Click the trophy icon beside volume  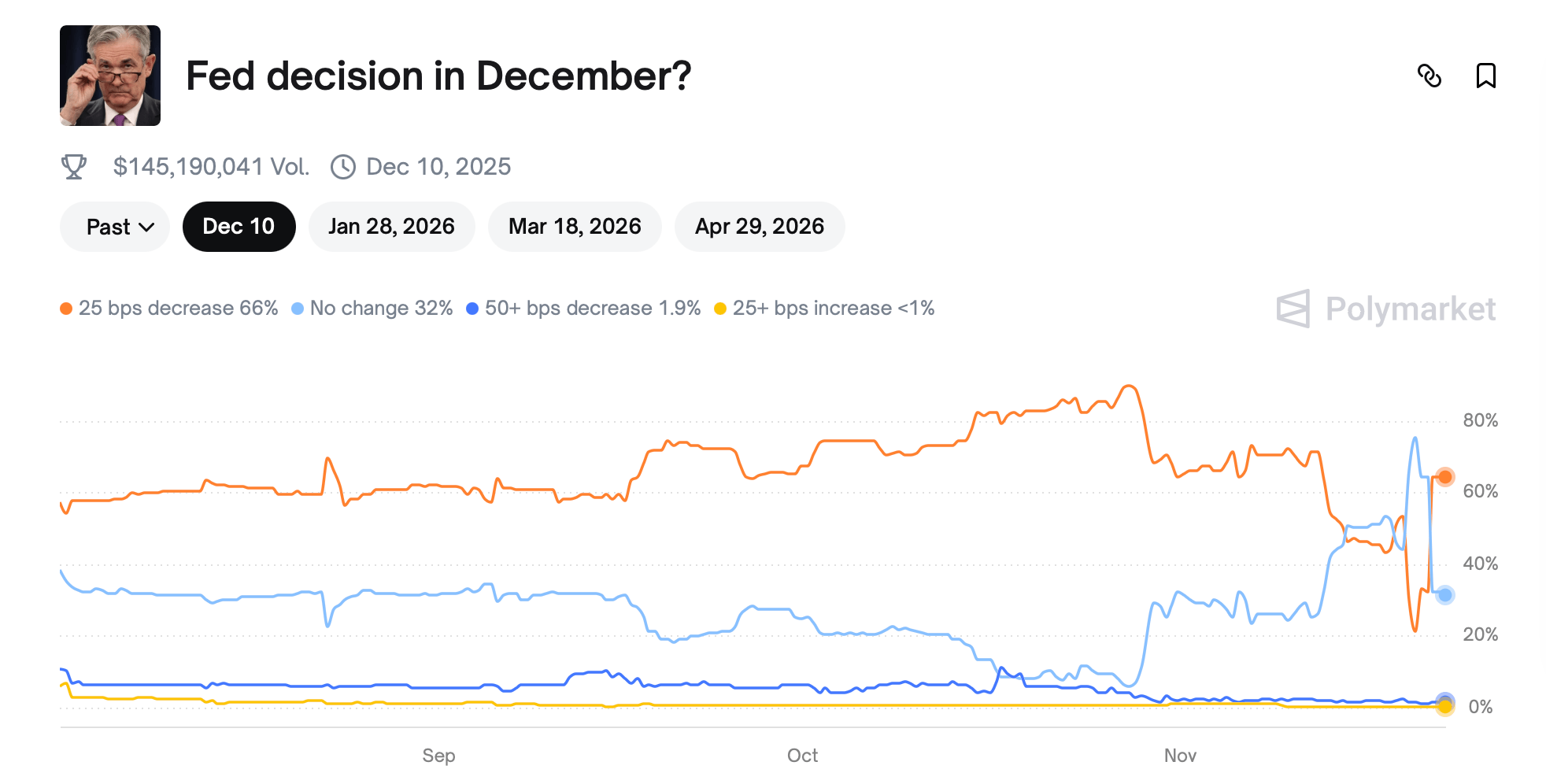coord(74,167)
